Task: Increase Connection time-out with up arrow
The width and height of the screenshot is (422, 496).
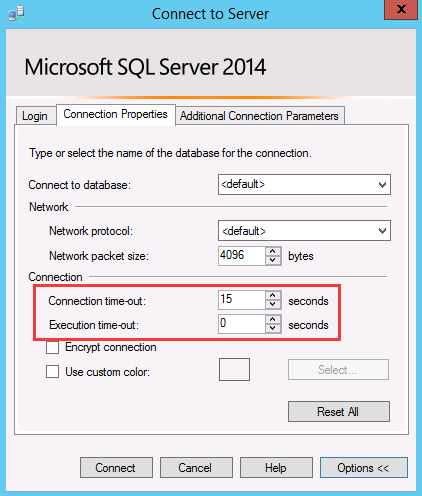Action: click(273, 295)
